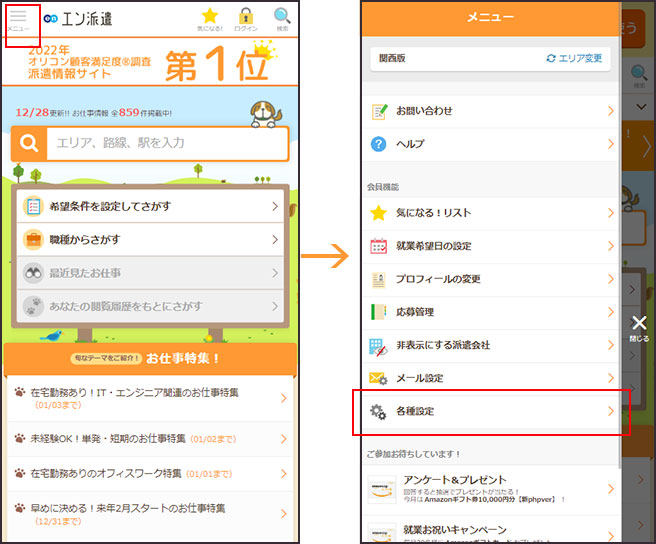Click the ログイン lock icon
This screenshot has width=656, height=544.
click(x=246, y=20)
